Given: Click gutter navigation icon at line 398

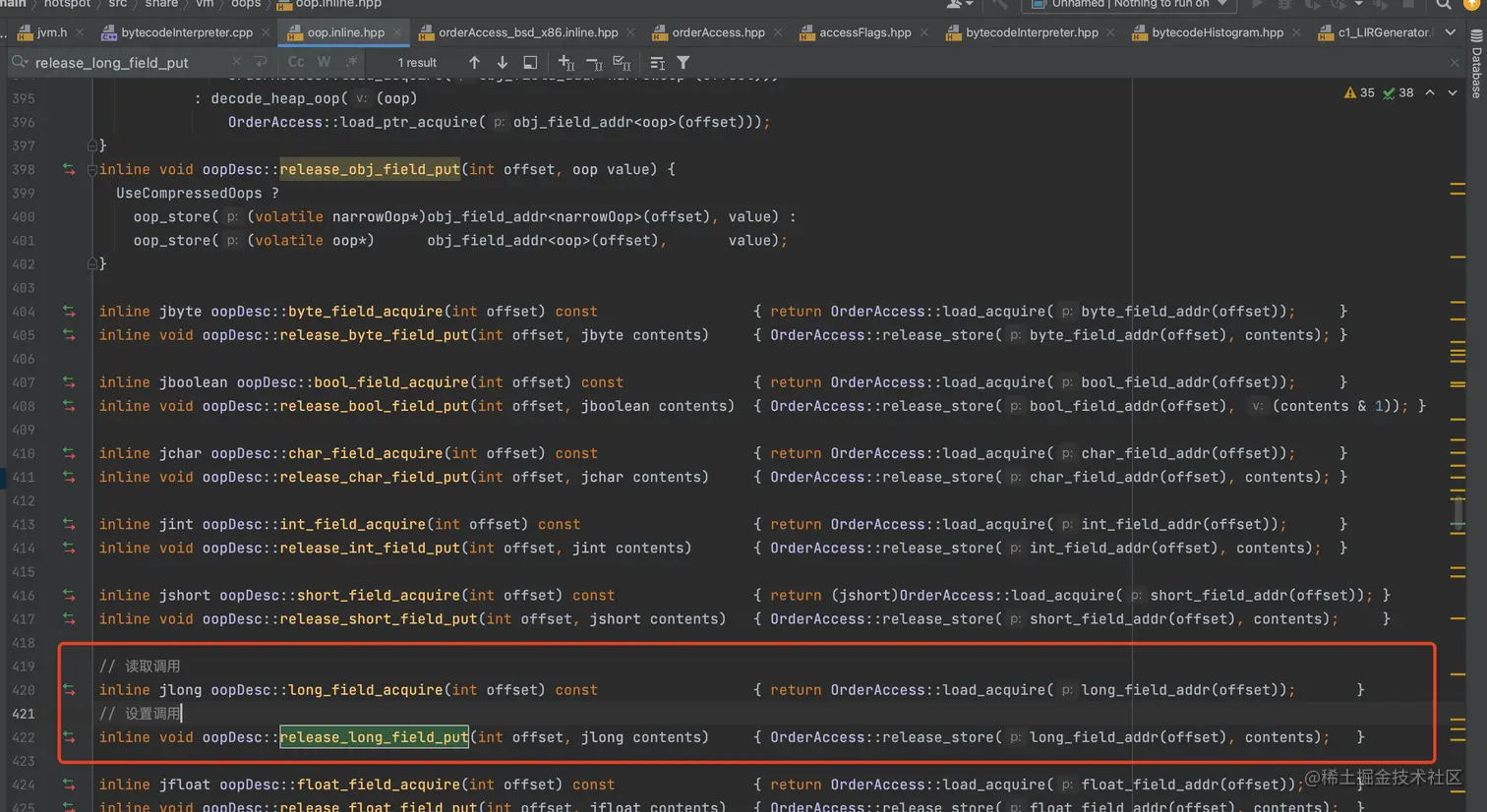Looking at the screenshot, I should [x=69, y=169].
